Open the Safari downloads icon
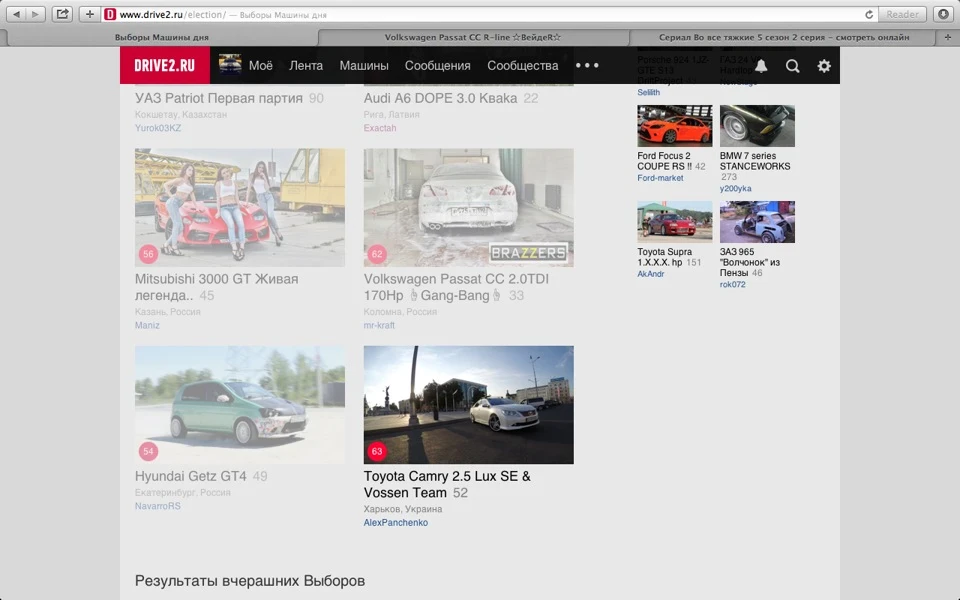This screenshot has height=600, width=960. tap(943, 14)
